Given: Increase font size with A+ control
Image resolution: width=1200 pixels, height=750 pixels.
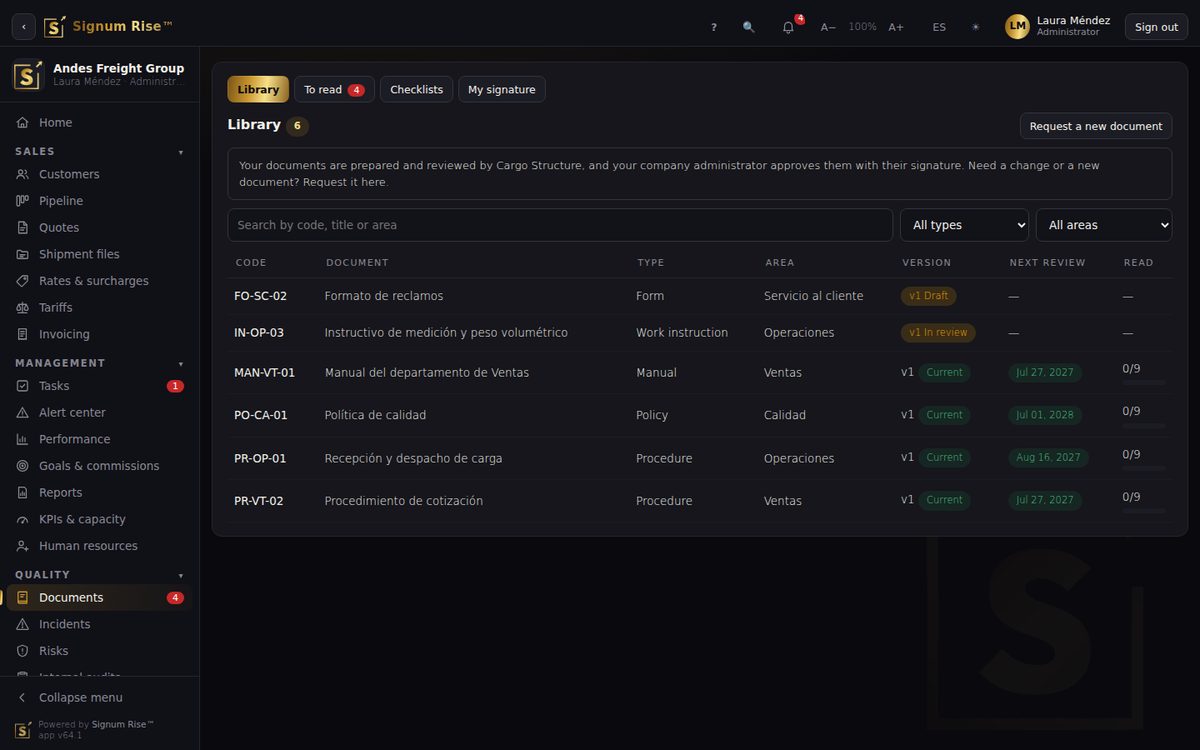Looking at the screenshot, I should click(x=896, y=27).
